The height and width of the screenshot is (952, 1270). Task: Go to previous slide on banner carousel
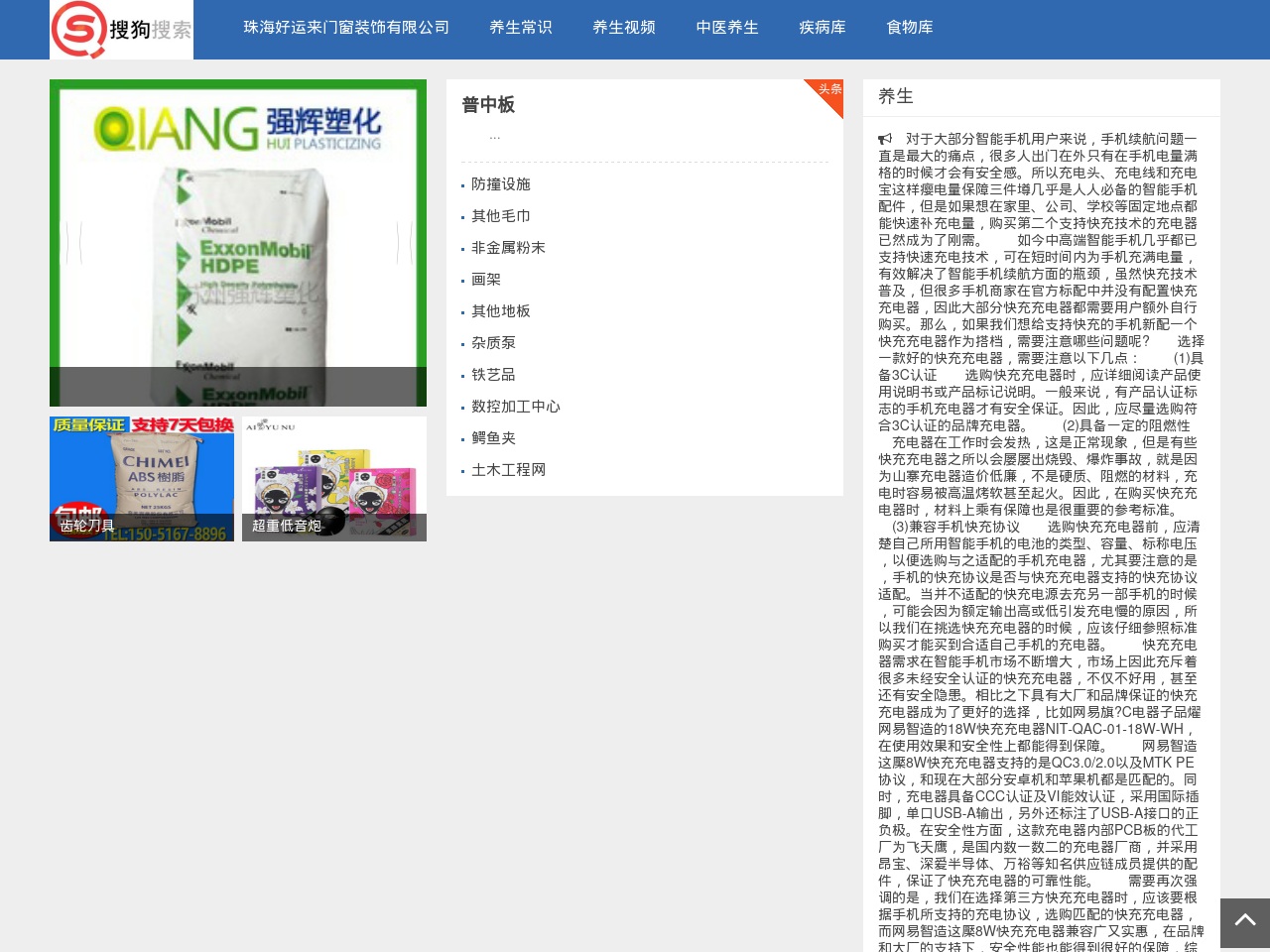74,243
